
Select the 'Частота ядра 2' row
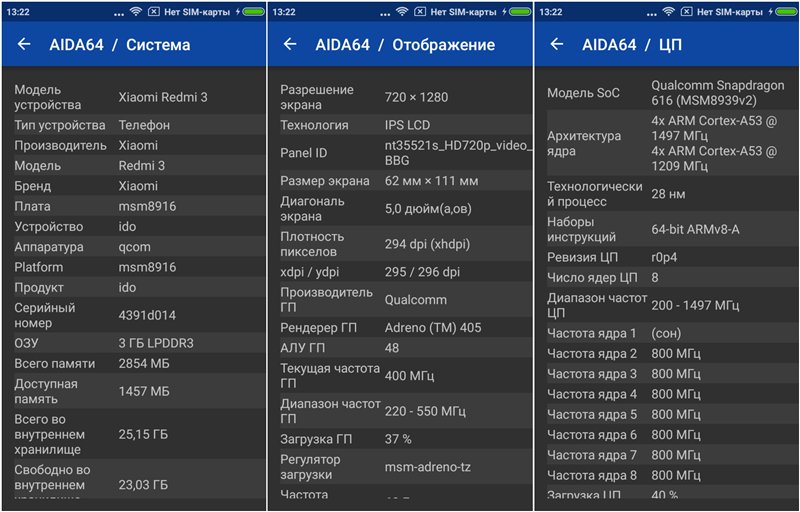tap(671, 353)
